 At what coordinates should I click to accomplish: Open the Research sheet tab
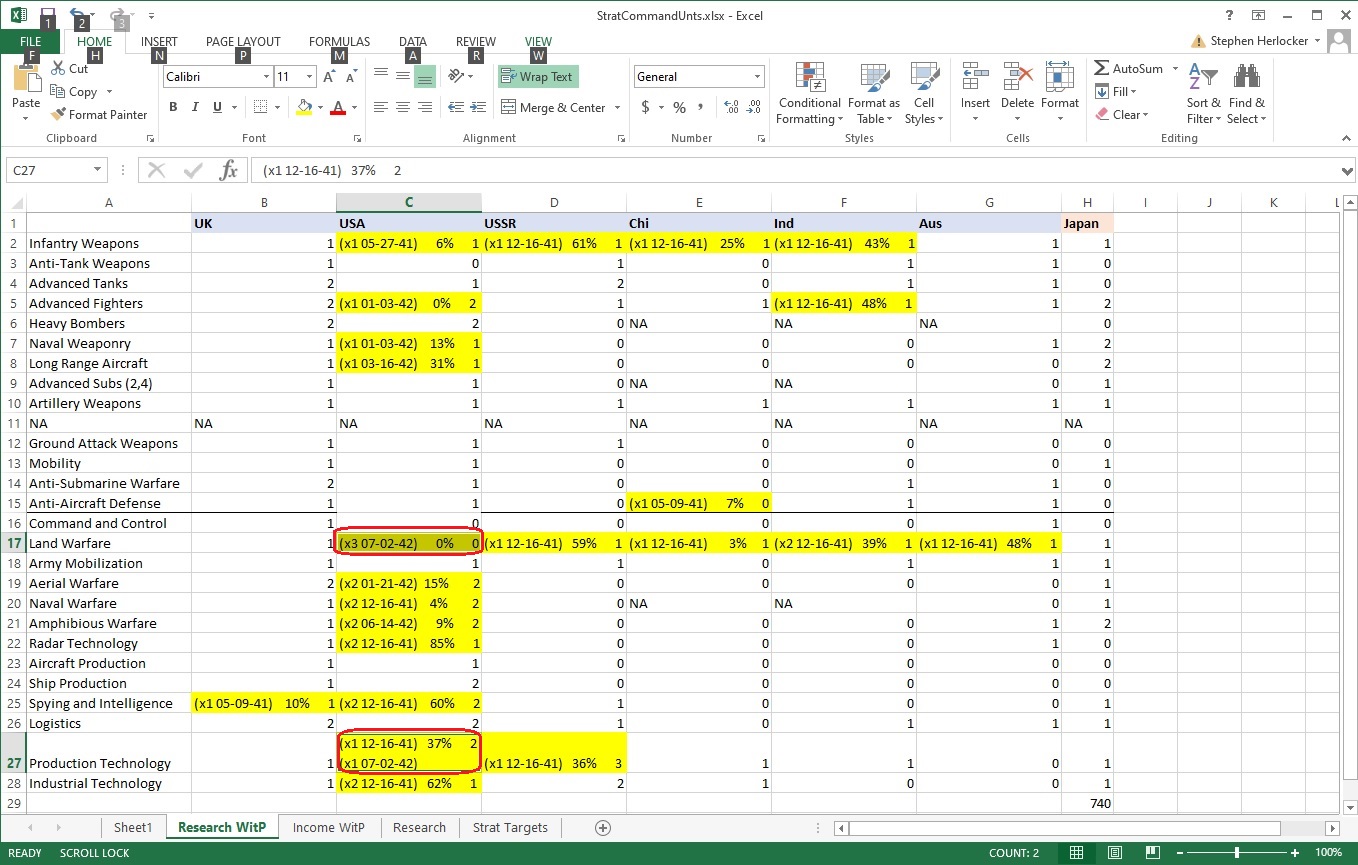419,827
